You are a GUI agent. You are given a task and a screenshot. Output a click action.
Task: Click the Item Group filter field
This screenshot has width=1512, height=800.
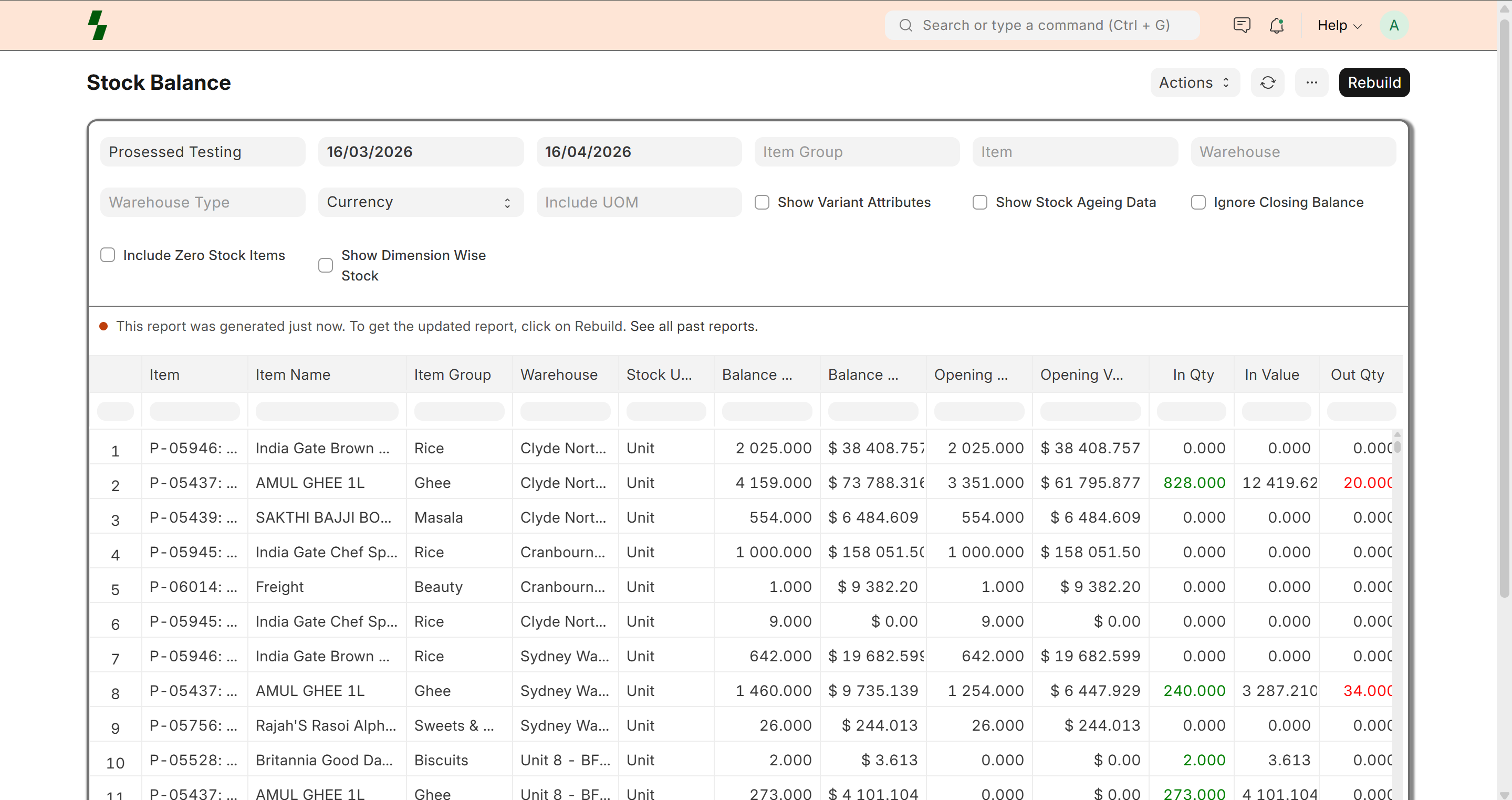857,152
